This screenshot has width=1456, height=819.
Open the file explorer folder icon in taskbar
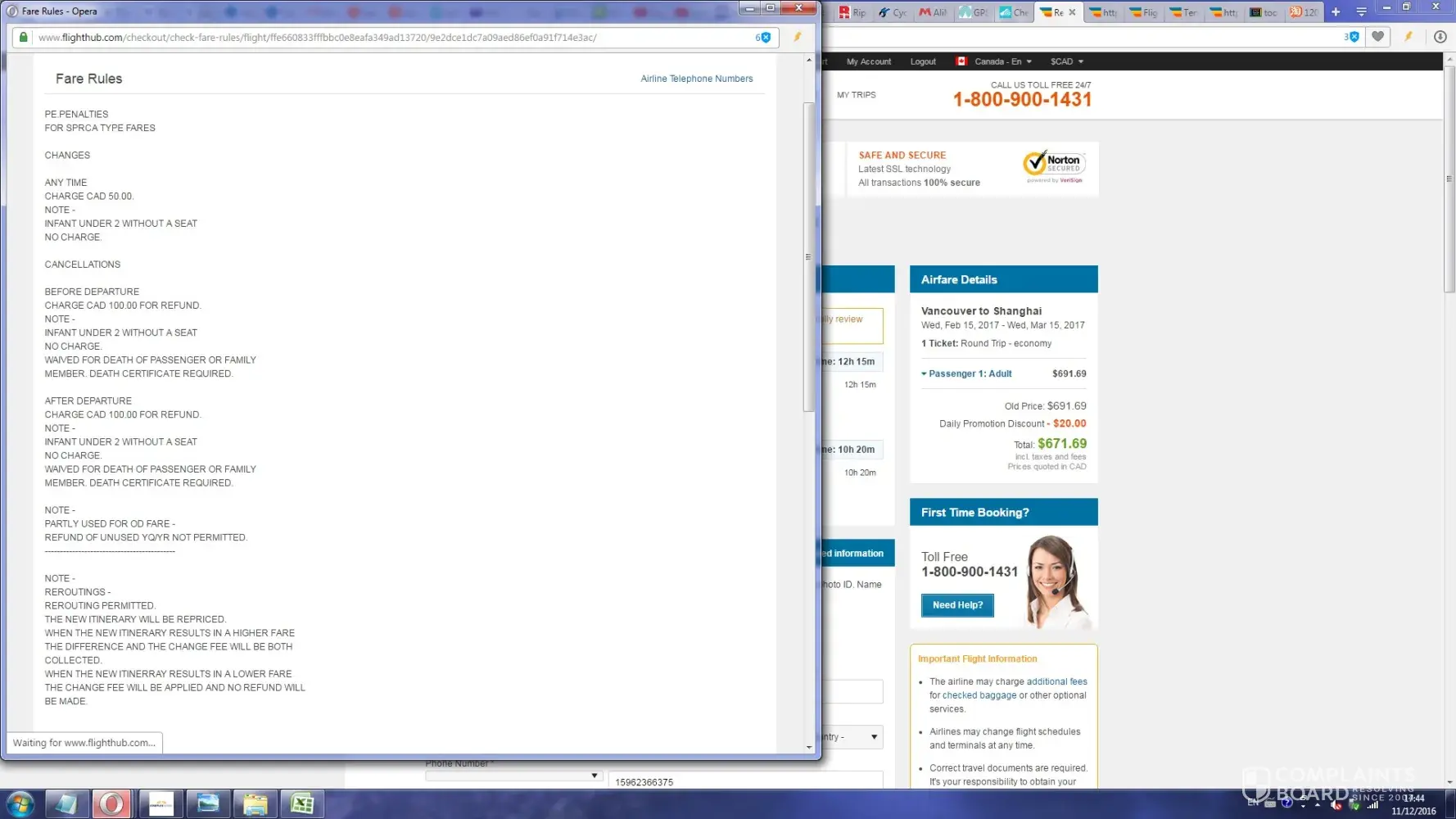click(x=255, y=803)
